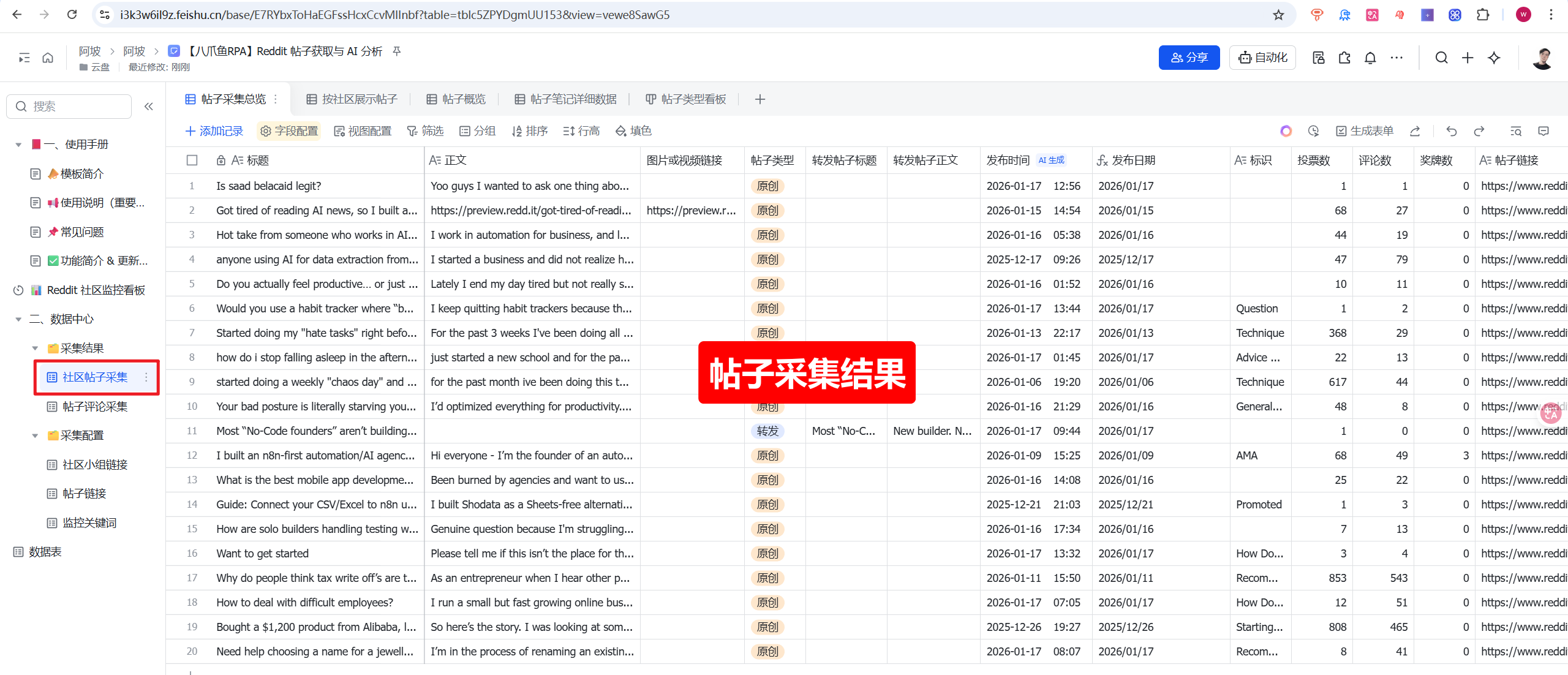Click the notification bell icon

[x=1370, y=58]
